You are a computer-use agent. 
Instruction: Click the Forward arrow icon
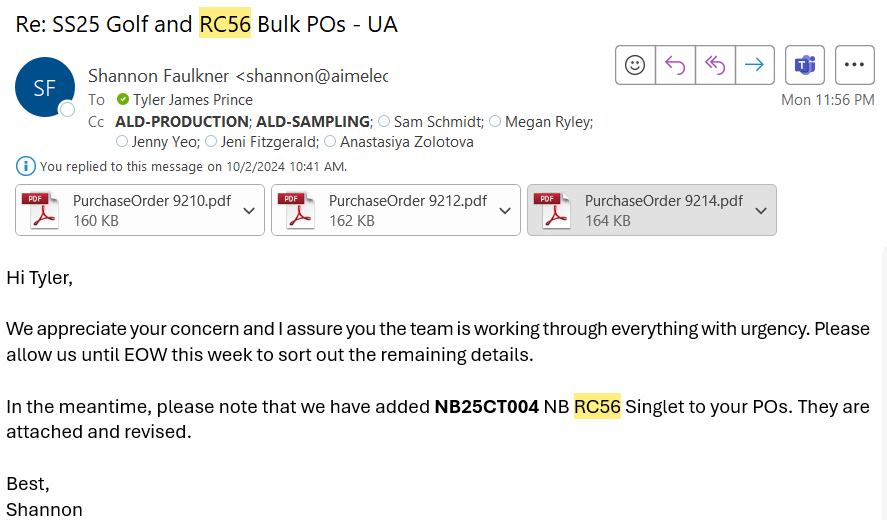tap(755, 65)
